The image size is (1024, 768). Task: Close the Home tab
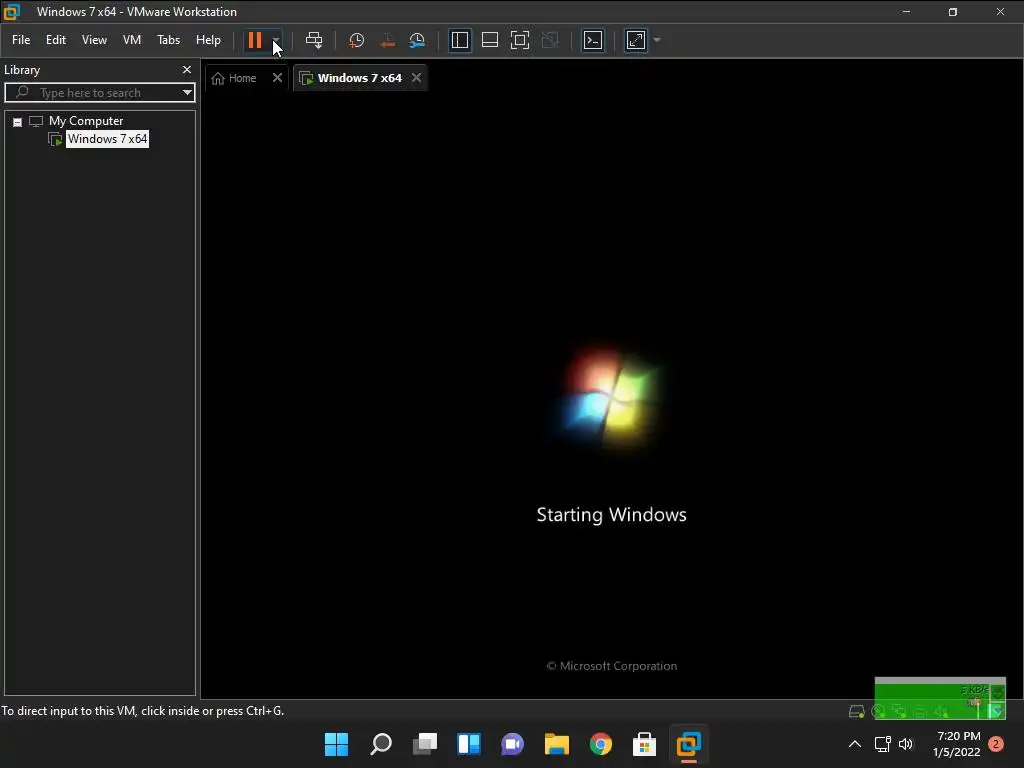278,78
